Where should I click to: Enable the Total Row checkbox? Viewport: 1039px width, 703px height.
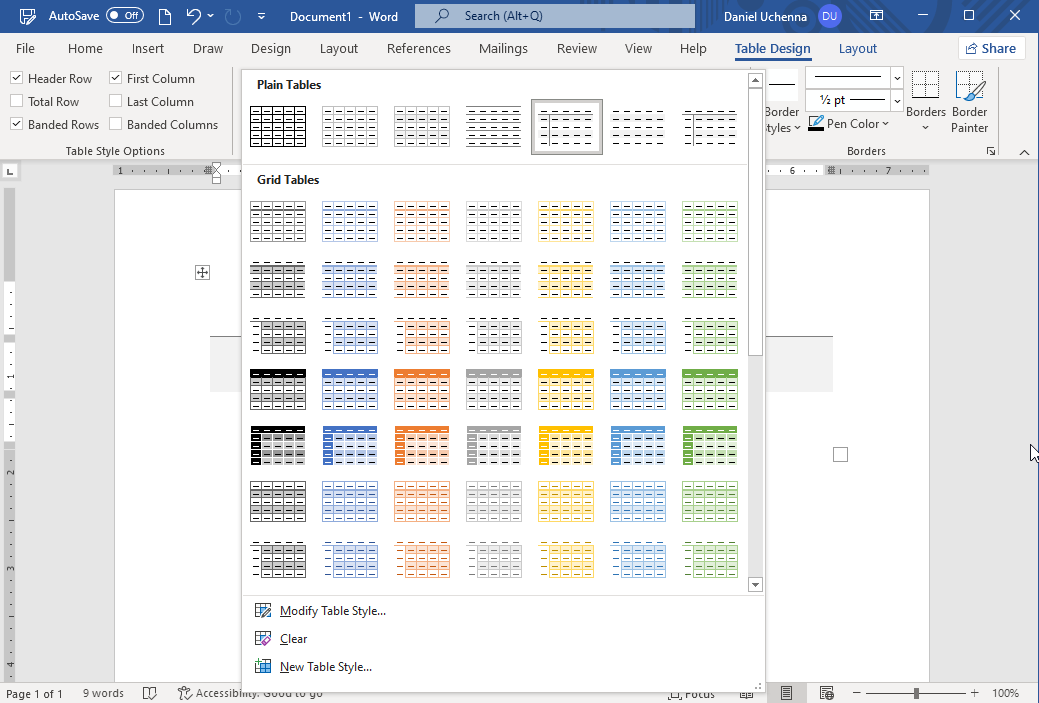pyautogui.click(x=17, y=101)
